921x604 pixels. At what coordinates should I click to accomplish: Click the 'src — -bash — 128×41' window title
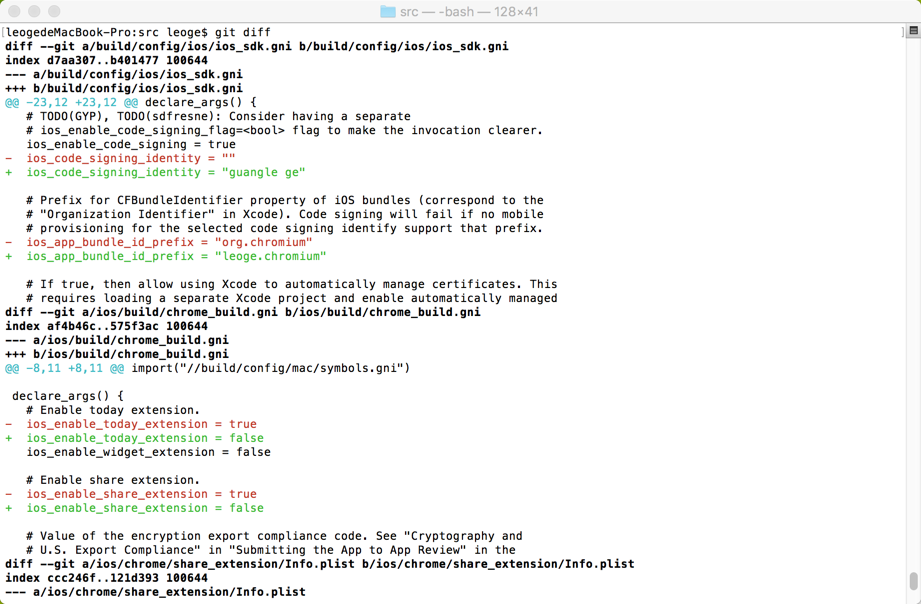point(468,11)
